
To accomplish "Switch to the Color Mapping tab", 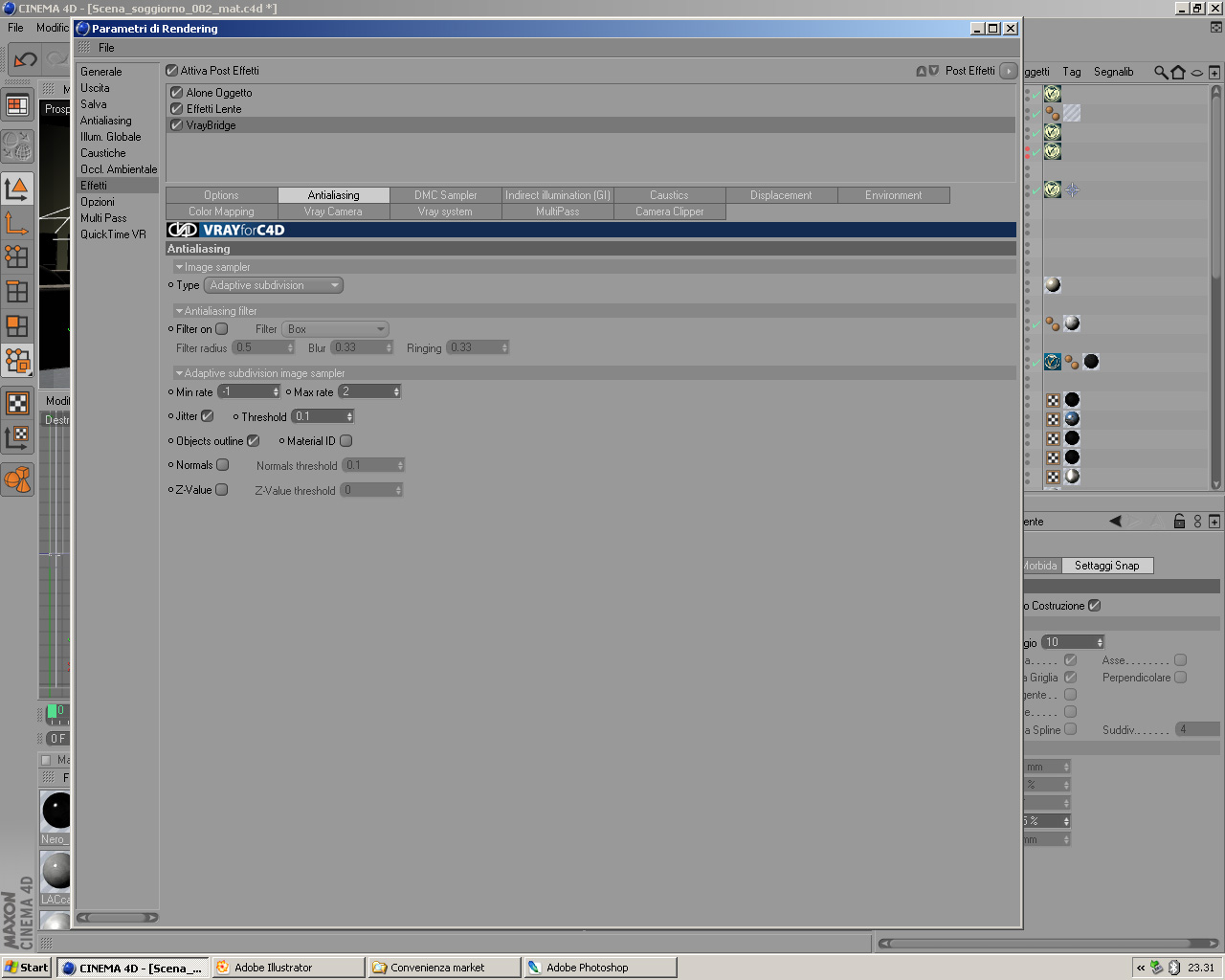I will pyautogui.click(x=222, y=212).
